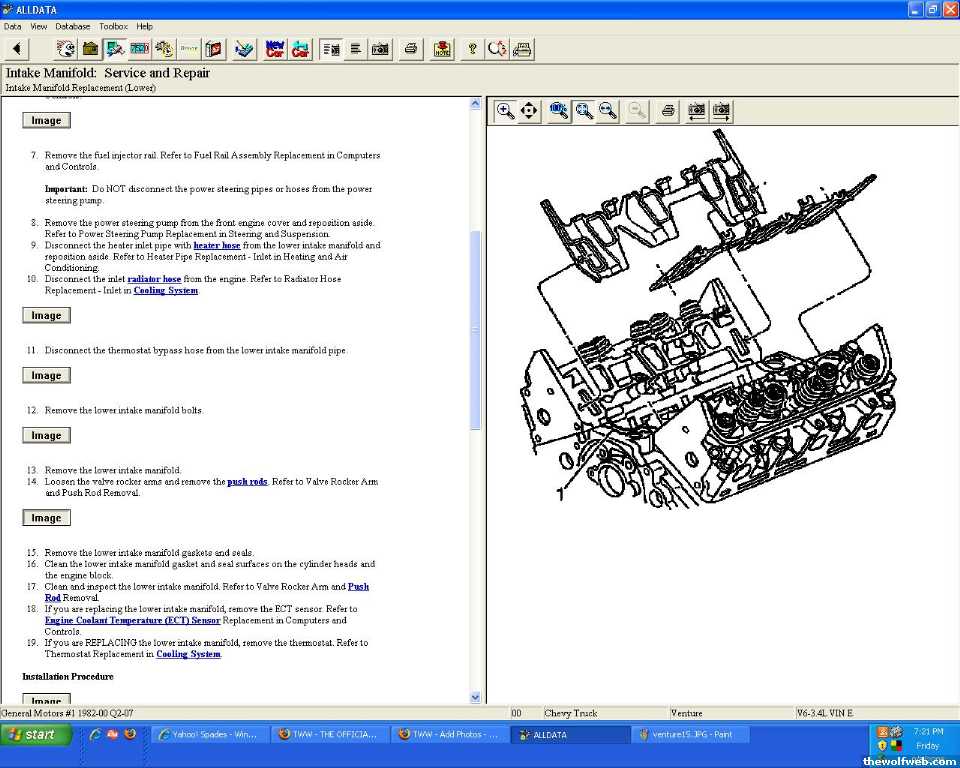Toggle the split text and image view

[x=331, y=49]
